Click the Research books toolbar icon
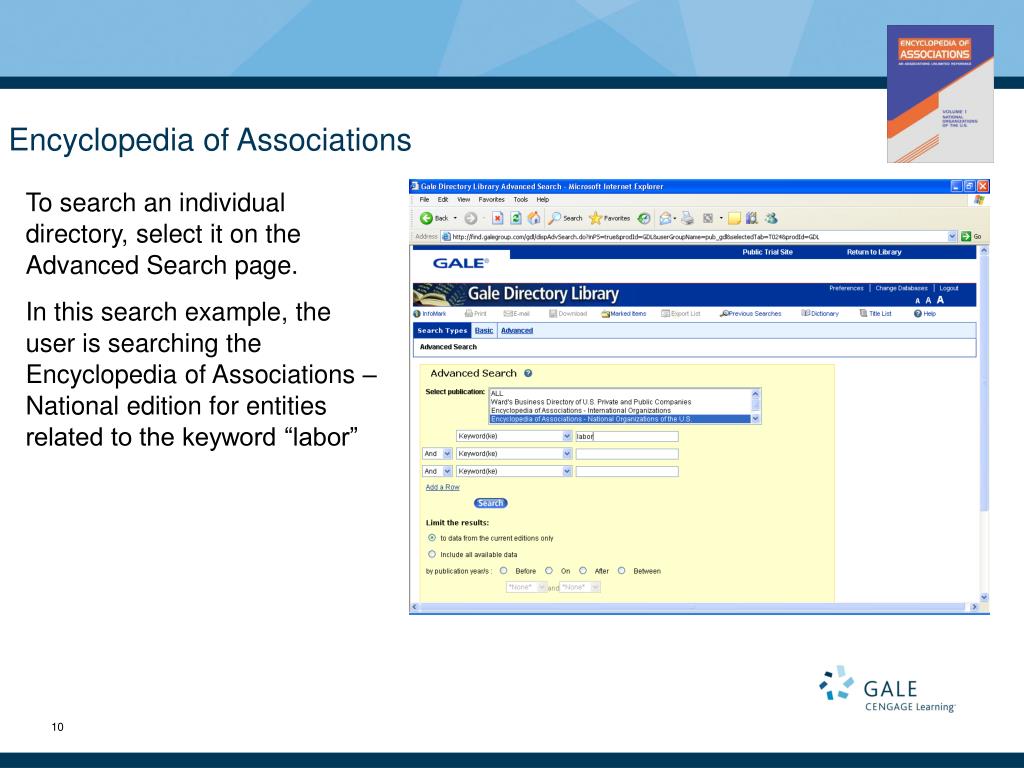1024x768 pixels. (x=752, y=218)
